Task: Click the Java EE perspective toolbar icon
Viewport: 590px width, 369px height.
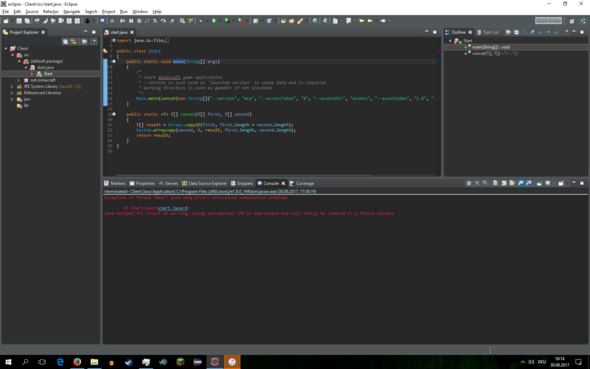Action: (x=583, y=21)
